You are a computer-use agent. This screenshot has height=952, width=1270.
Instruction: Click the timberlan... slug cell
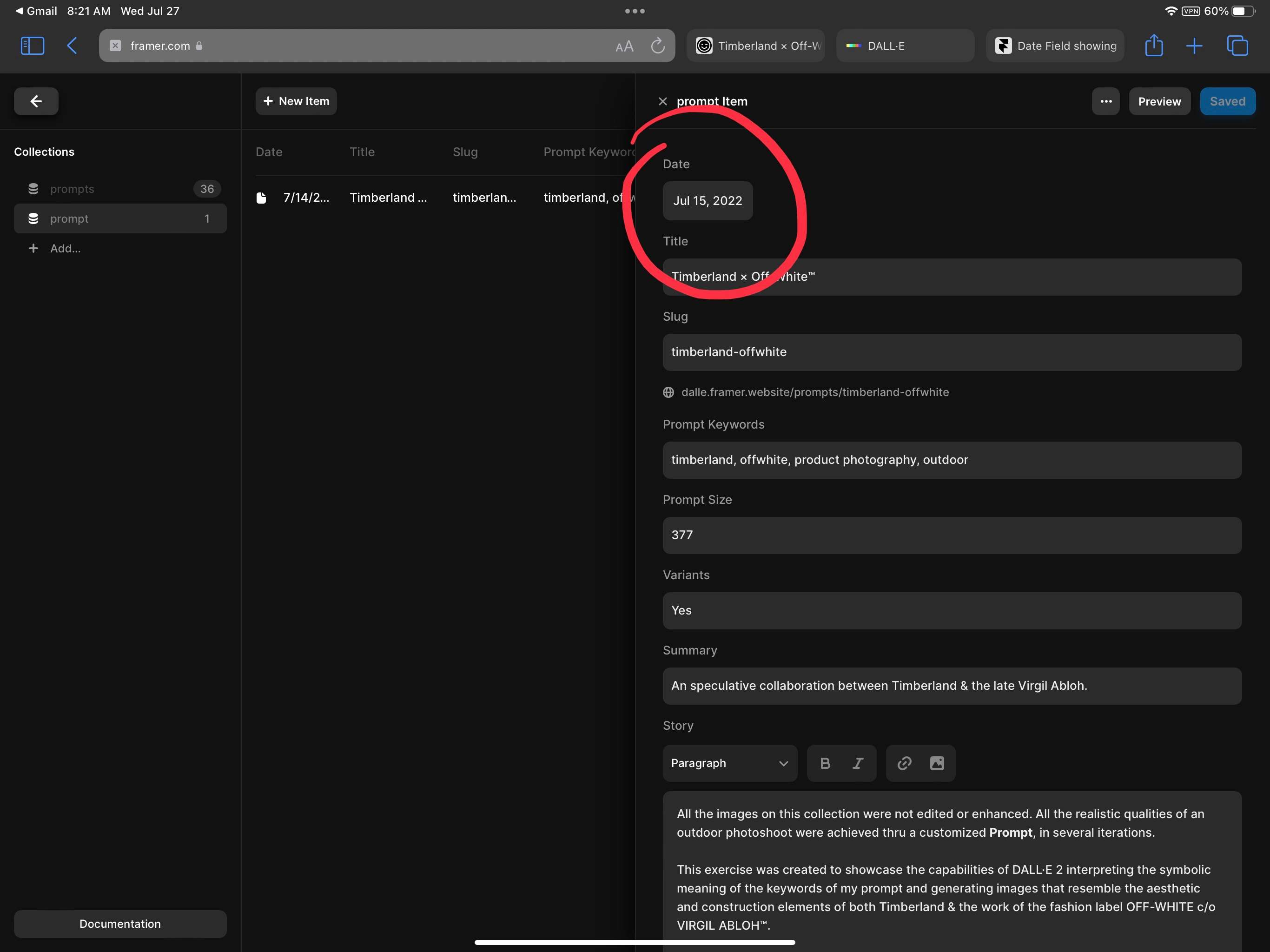click(484, 198)
